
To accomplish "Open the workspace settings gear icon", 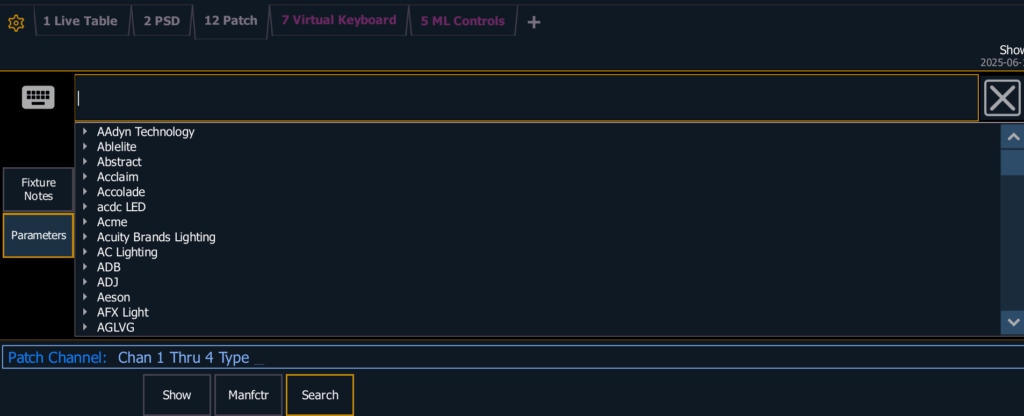I will (x=16, y=24).
